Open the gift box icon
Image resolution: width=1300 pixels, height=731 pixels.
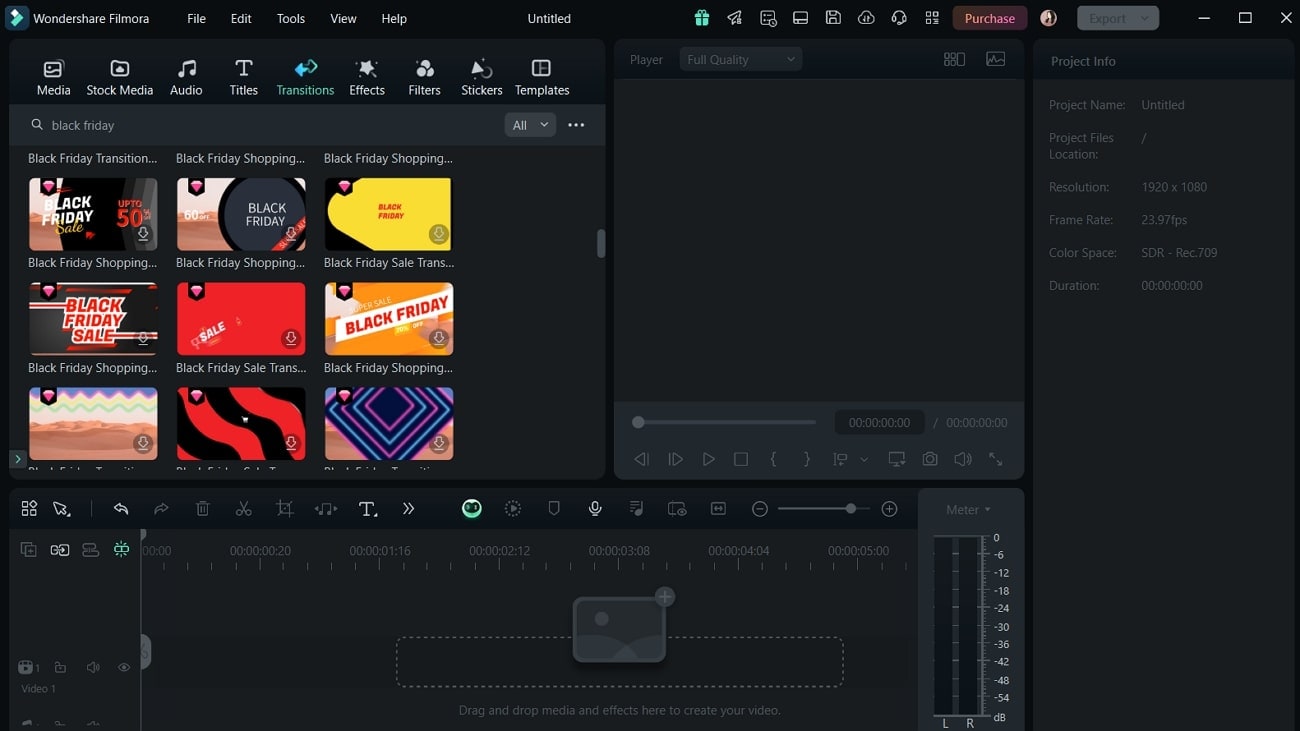[x=702, y=18]
